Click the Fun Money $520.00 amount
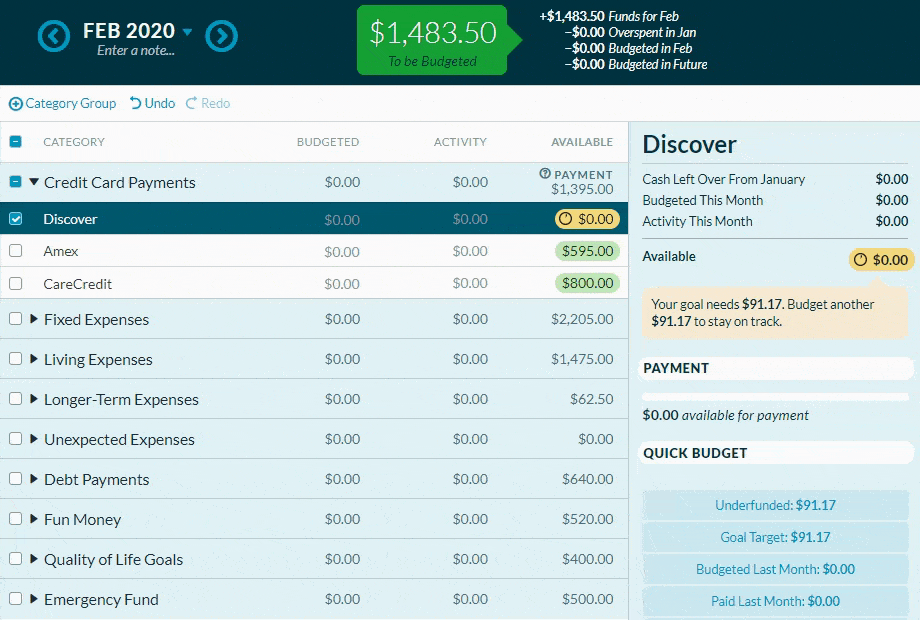Image resolution: width=920 pixels, height=620 pixels. (587, 519)
